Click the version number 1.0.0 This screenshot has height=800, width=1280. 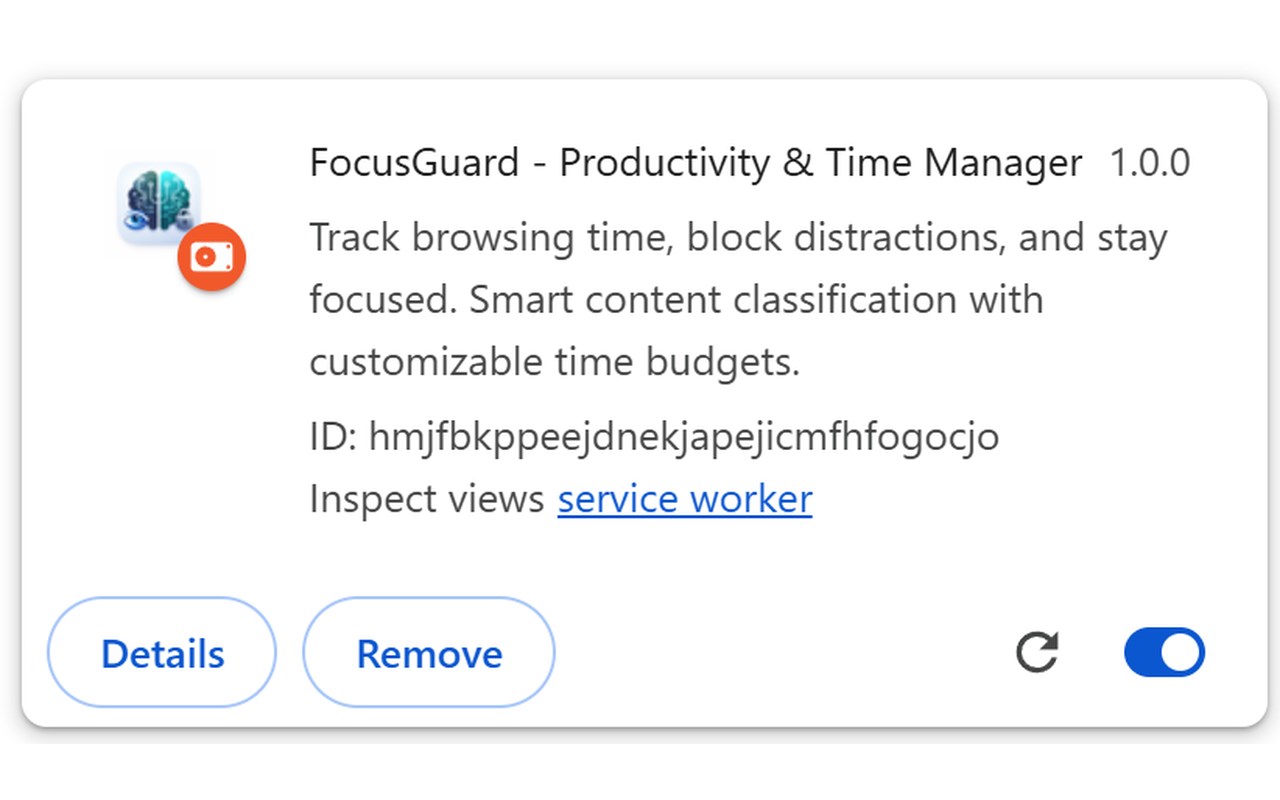[1150, 162]
